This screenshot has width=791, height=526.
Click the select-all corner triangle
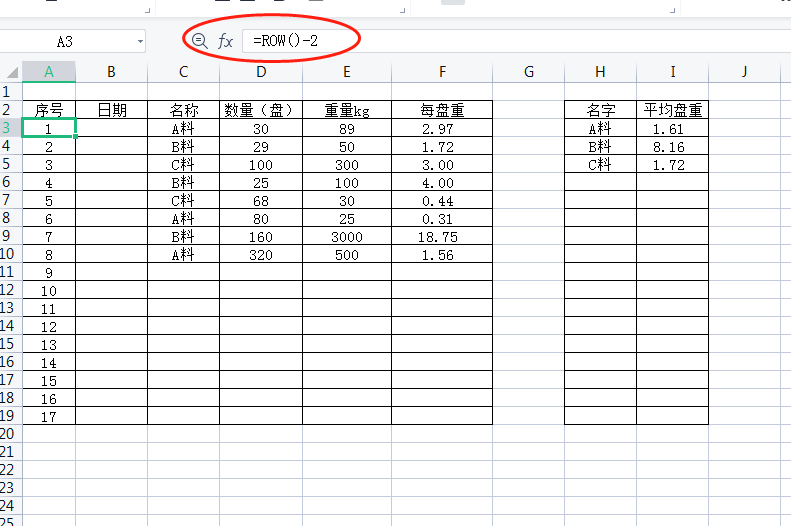(x=12, y=72)
